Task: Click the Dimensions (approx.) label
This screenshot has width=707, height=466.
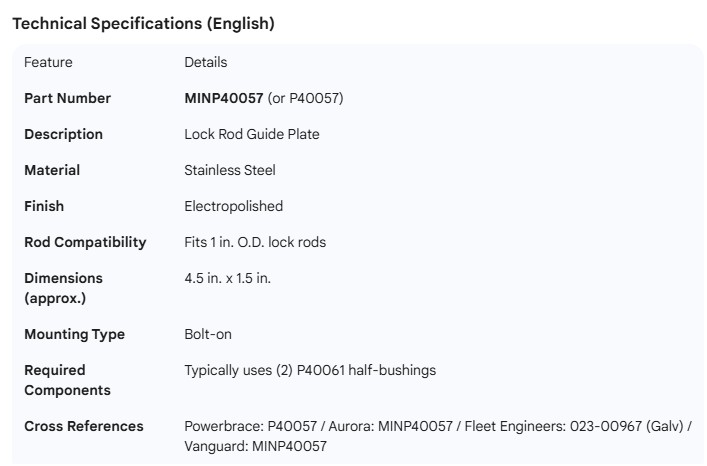Action: pos(63,288)
